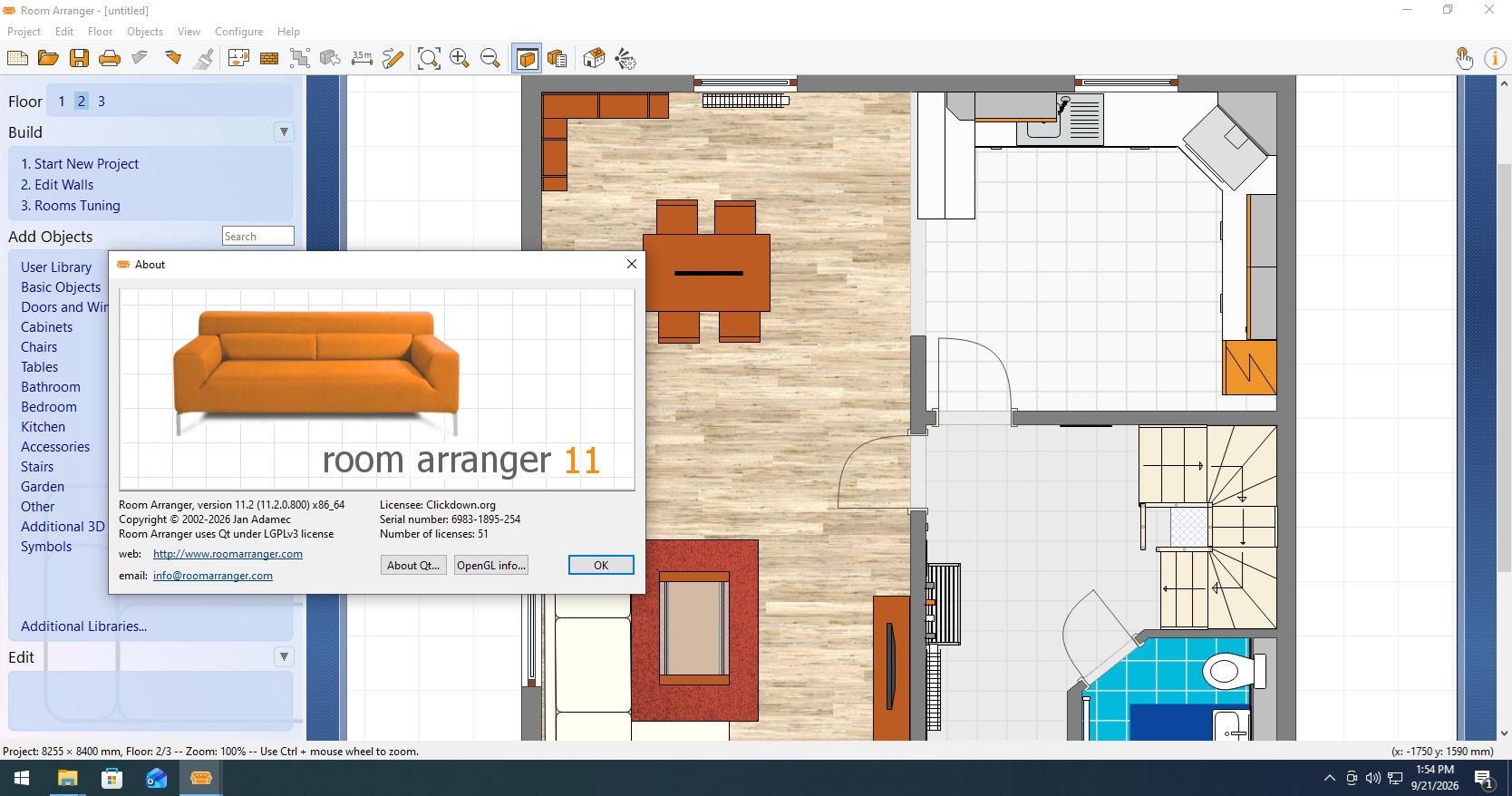Open the Cabinets category

click(x=47, y=327)
